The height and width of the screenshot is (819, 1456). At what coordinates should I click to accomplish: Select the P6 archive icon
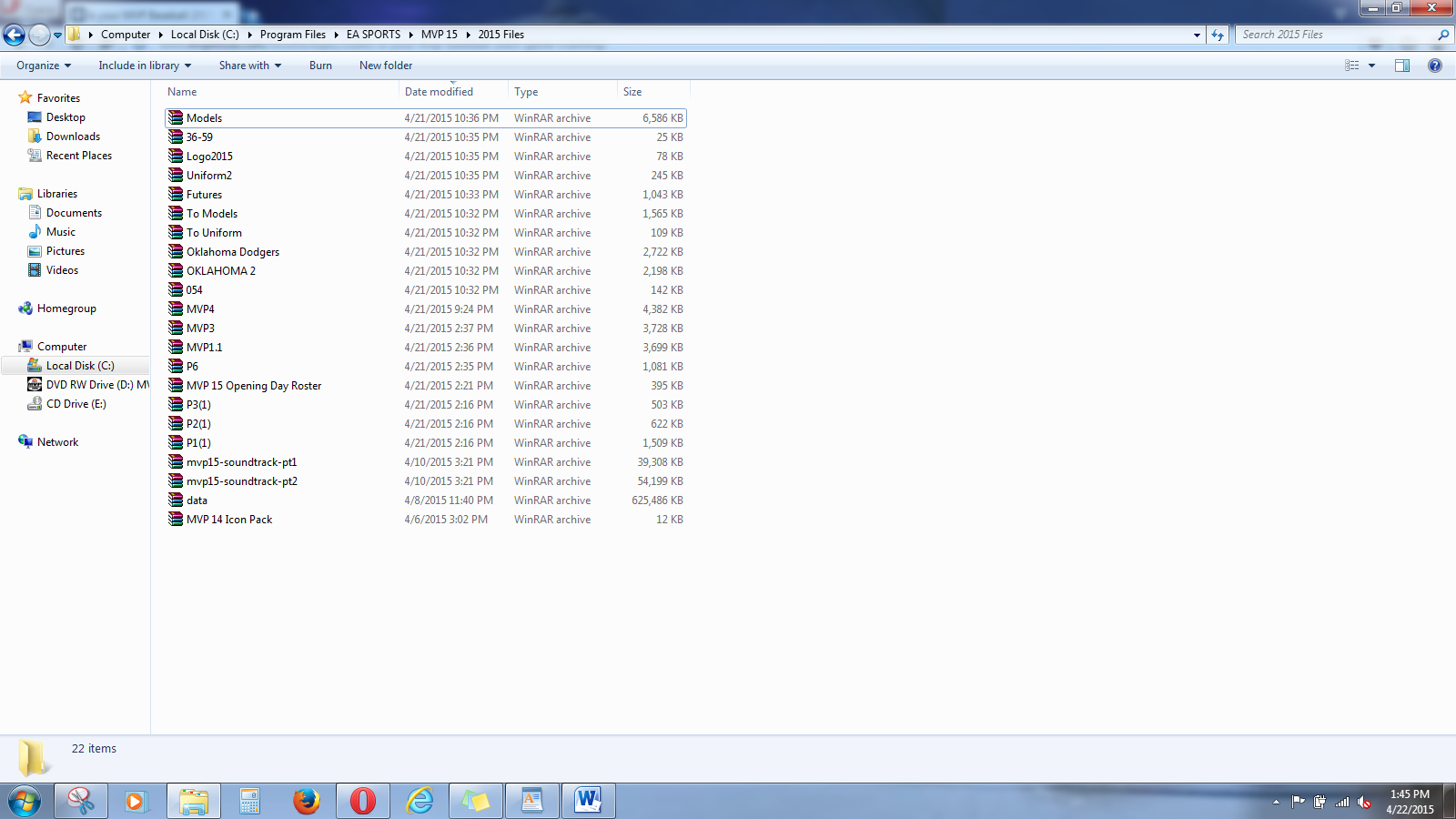pyautogui.click(x=176, y=367)
